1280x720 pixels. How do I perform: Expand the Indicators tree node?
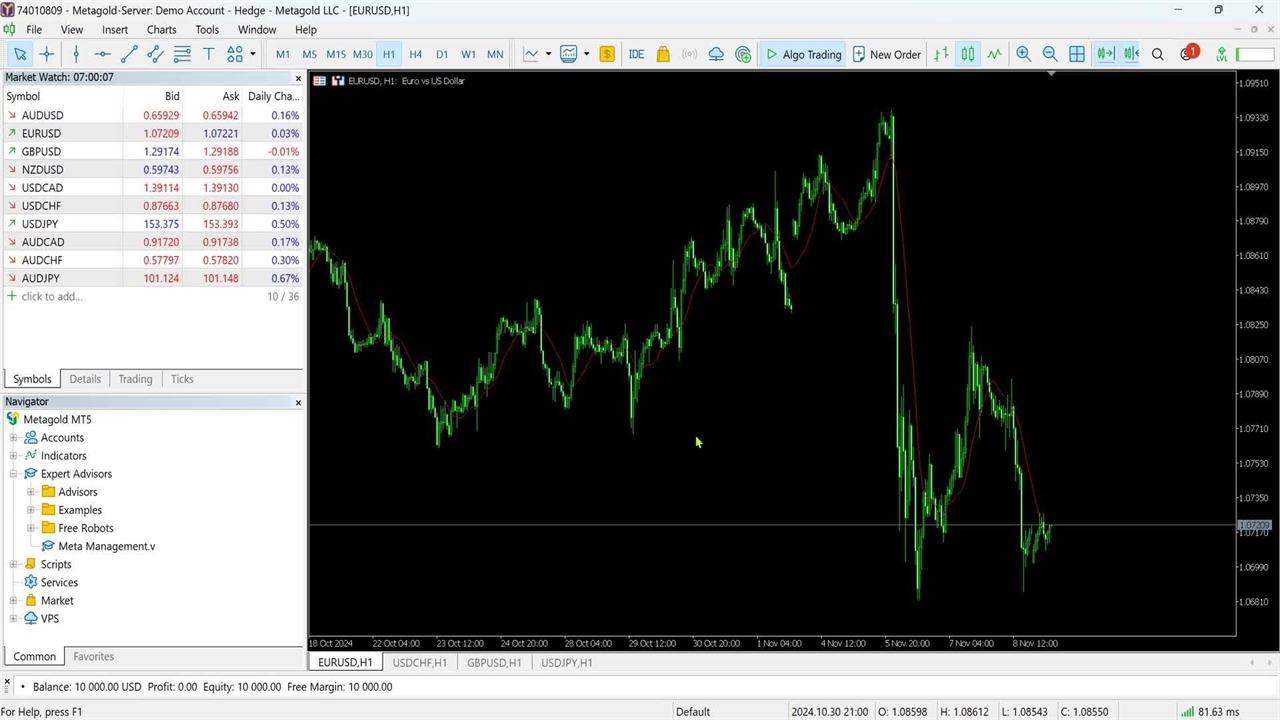point(14,456)
